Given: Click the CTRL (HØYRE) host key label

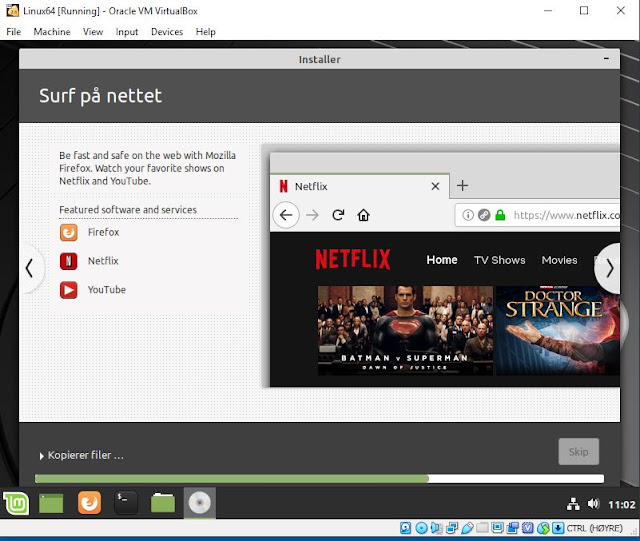Looking at the screenshot, I should 594,528.
